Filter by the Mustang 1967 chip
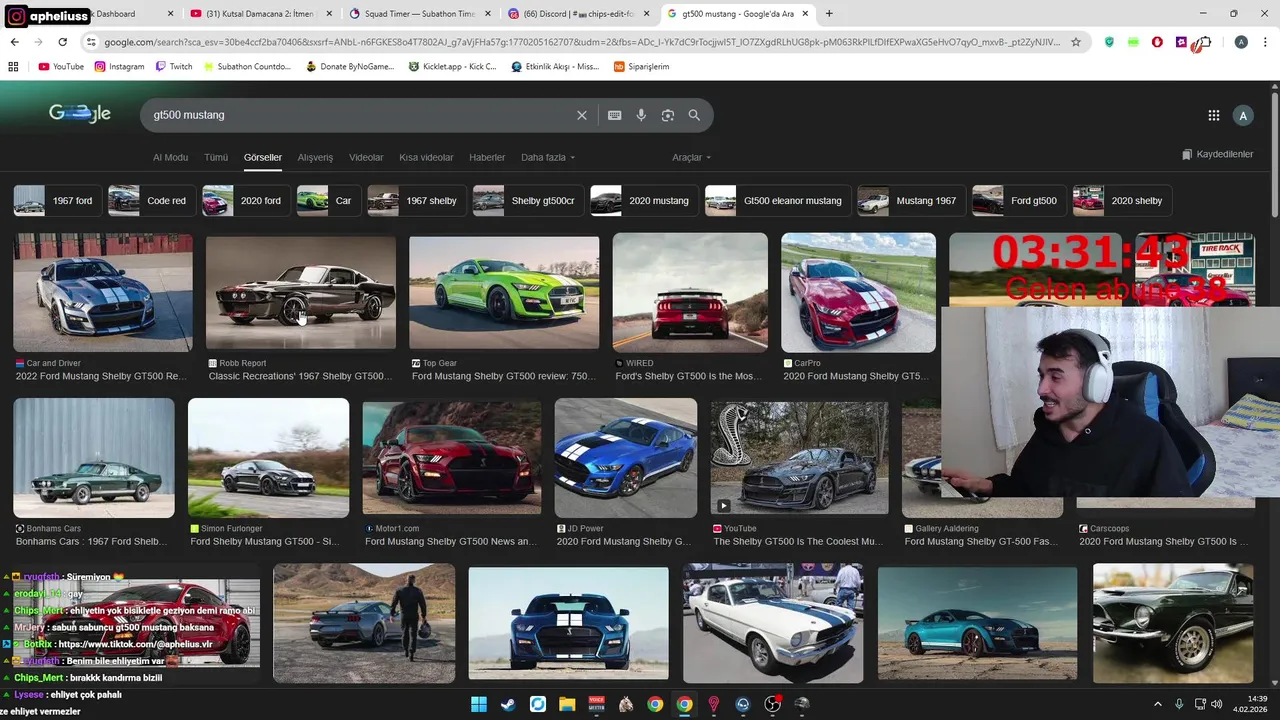This screenshot has width=1280, height=720. click(911, 200)
